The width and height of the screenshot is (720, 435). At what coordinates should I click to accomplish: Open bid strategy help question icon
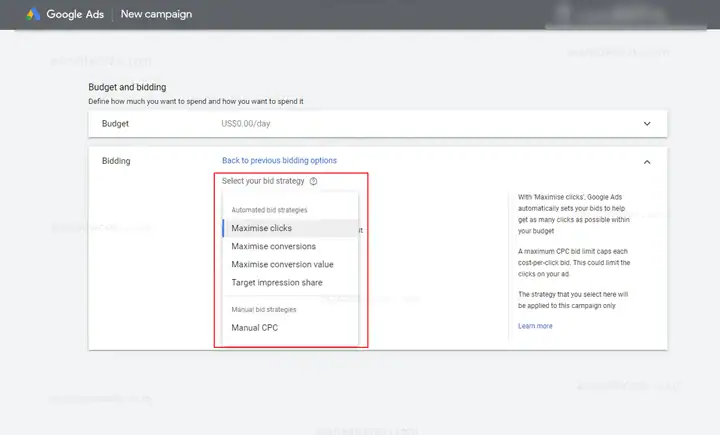point(313,181)
